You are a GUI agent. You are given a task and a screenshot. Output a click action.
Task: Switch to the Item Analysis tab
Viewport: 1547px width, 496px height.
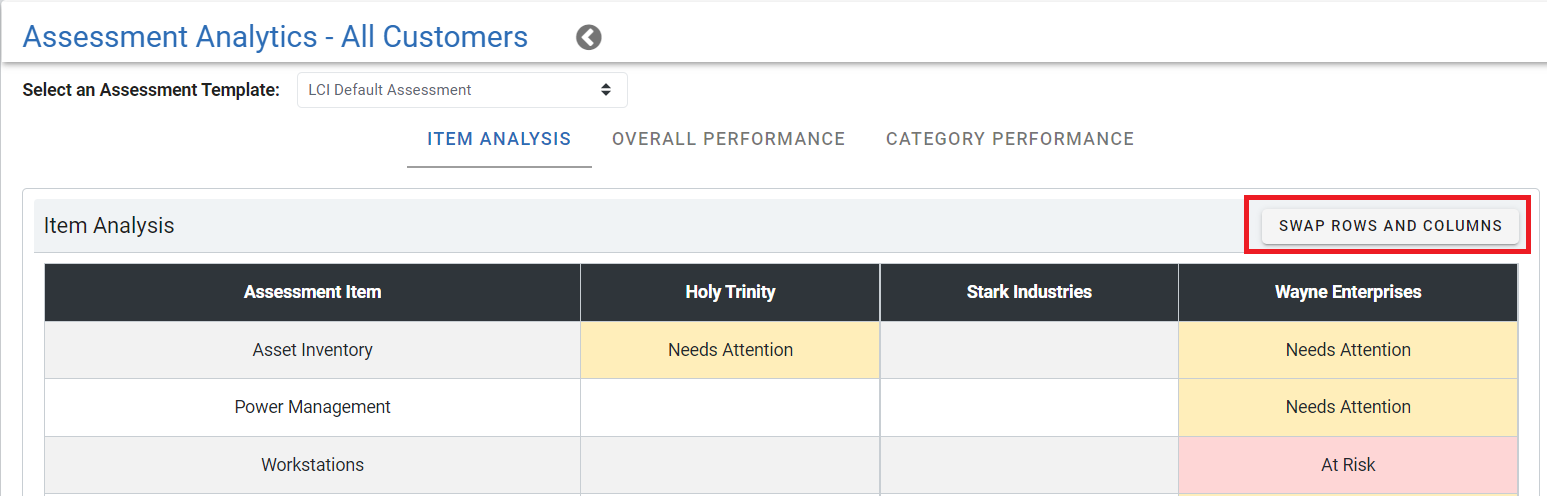tap(499, 139)
